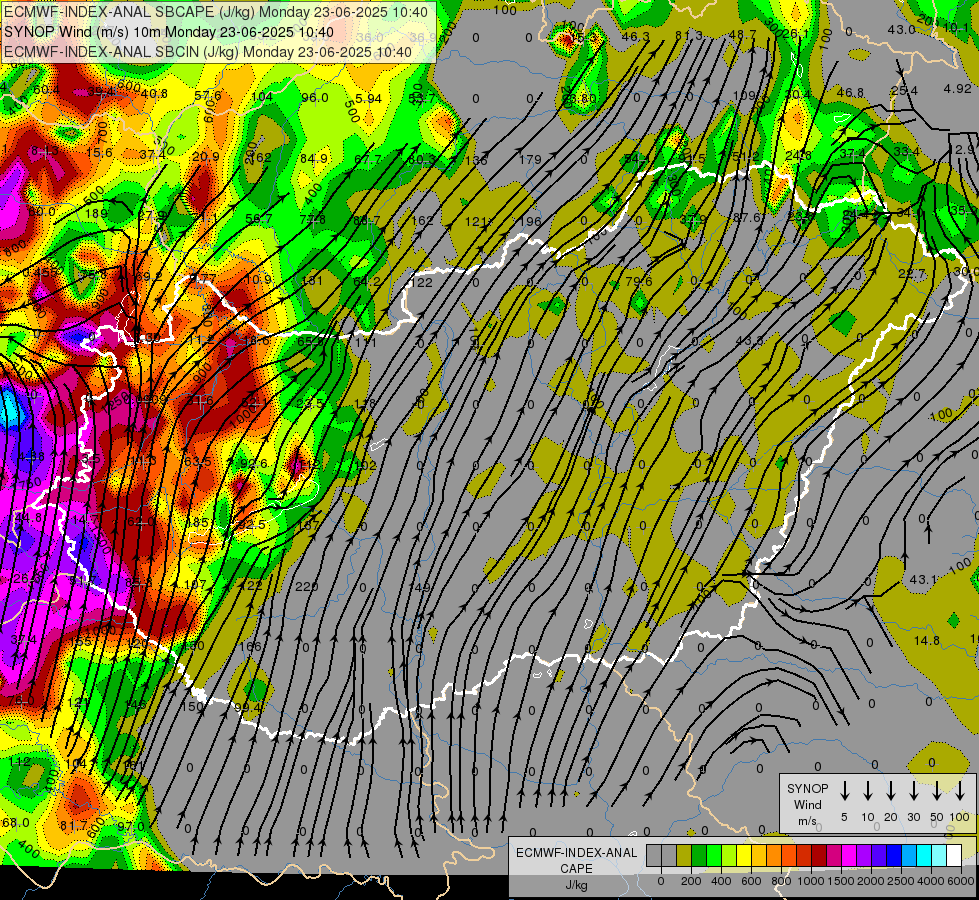Click the '25.4' value on the map
The width and height of the screenshot is (979, 900).
904,91
